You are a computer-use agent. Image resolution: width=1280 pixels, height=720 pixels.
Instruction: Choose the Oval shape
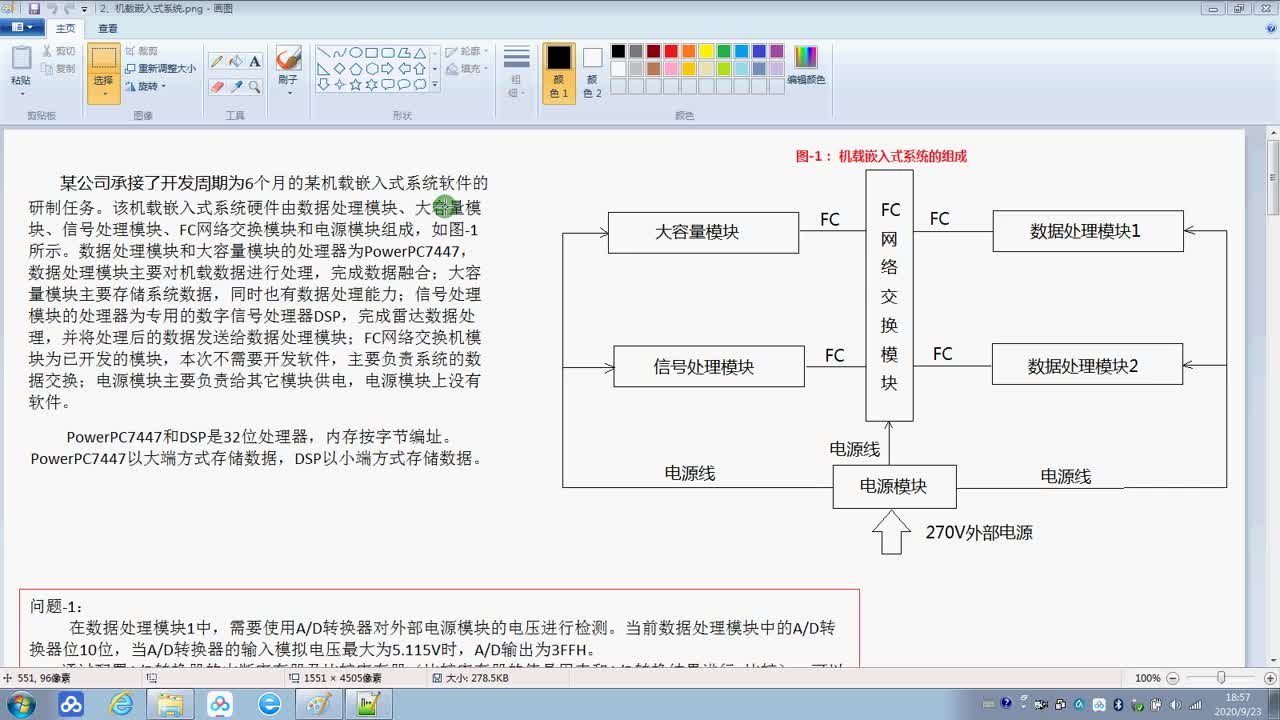355,53
